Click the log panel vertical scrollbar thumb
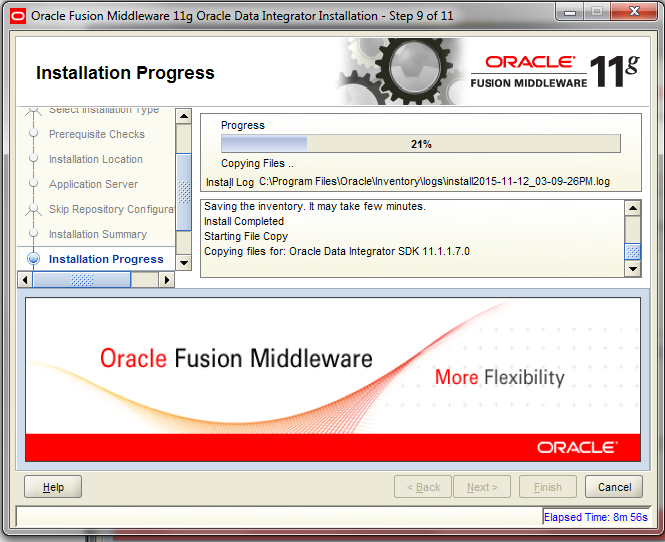Viewport: 665px width, 542px height. point(633,252)
